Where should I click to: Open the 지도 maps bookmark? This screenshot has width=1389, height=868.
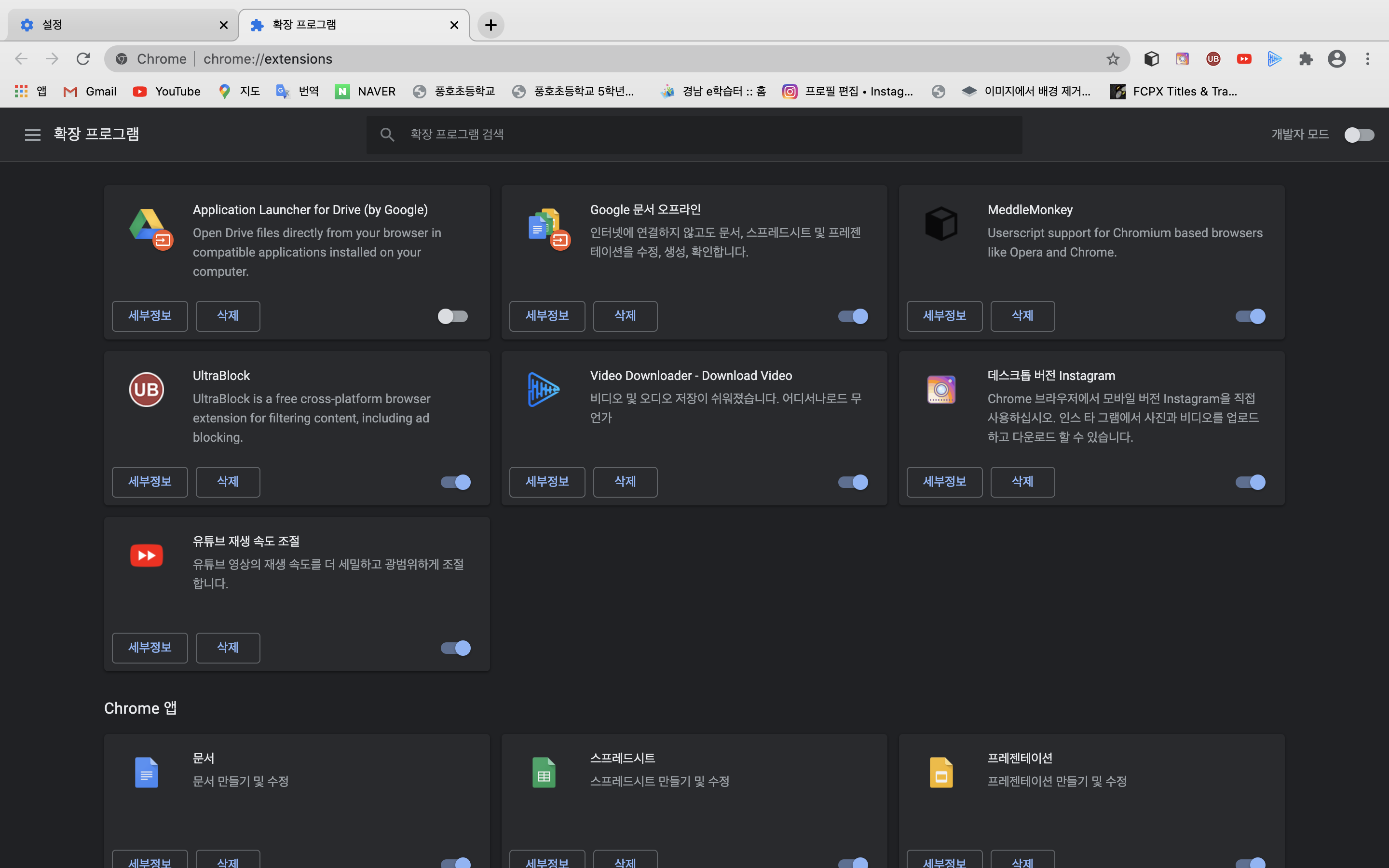[239, 91]
